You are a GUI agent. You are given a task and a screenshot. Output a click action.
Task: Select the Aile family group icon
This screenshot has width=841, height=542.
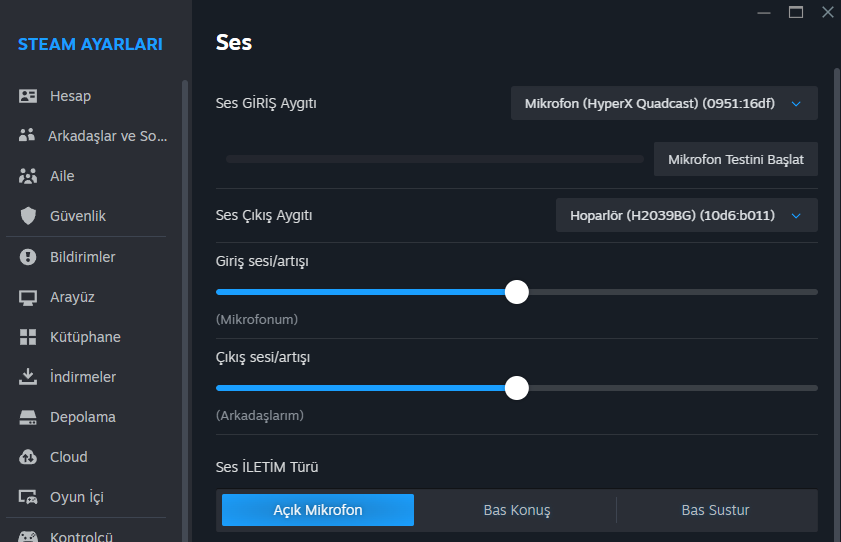tap(28, 176)
